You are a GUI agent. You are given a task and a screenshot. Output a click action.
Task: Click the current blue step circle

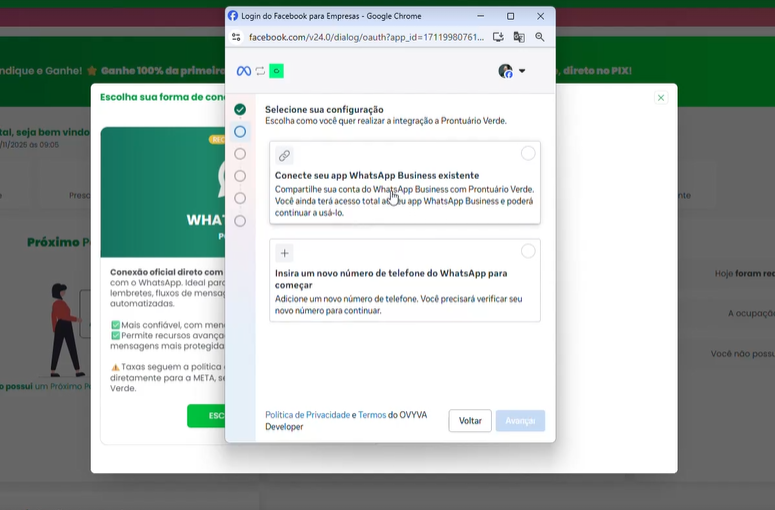coord(240,132)
